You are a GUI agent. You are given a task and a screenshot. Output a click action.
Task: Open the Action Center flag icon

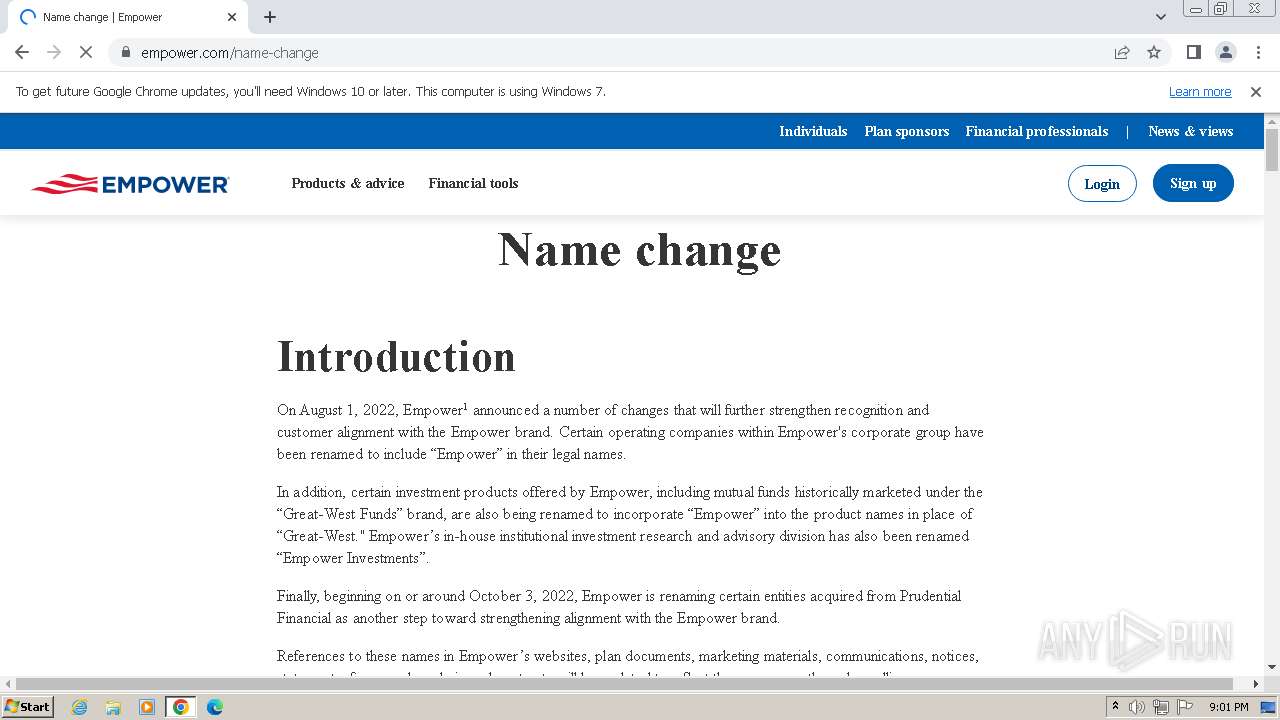click(x=1185, y=707)
